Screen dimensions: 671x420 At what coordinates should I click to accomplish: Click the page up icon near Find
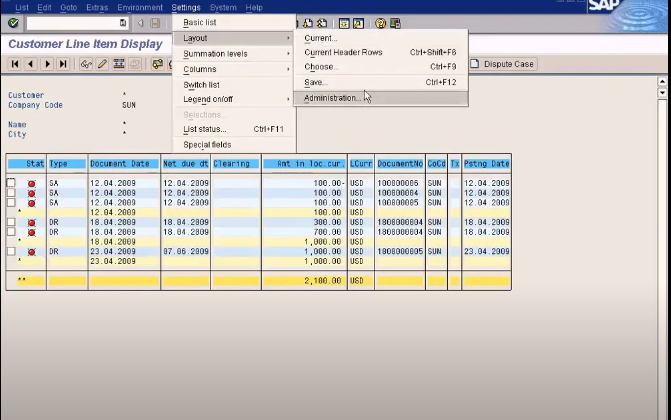click(308, 23)
